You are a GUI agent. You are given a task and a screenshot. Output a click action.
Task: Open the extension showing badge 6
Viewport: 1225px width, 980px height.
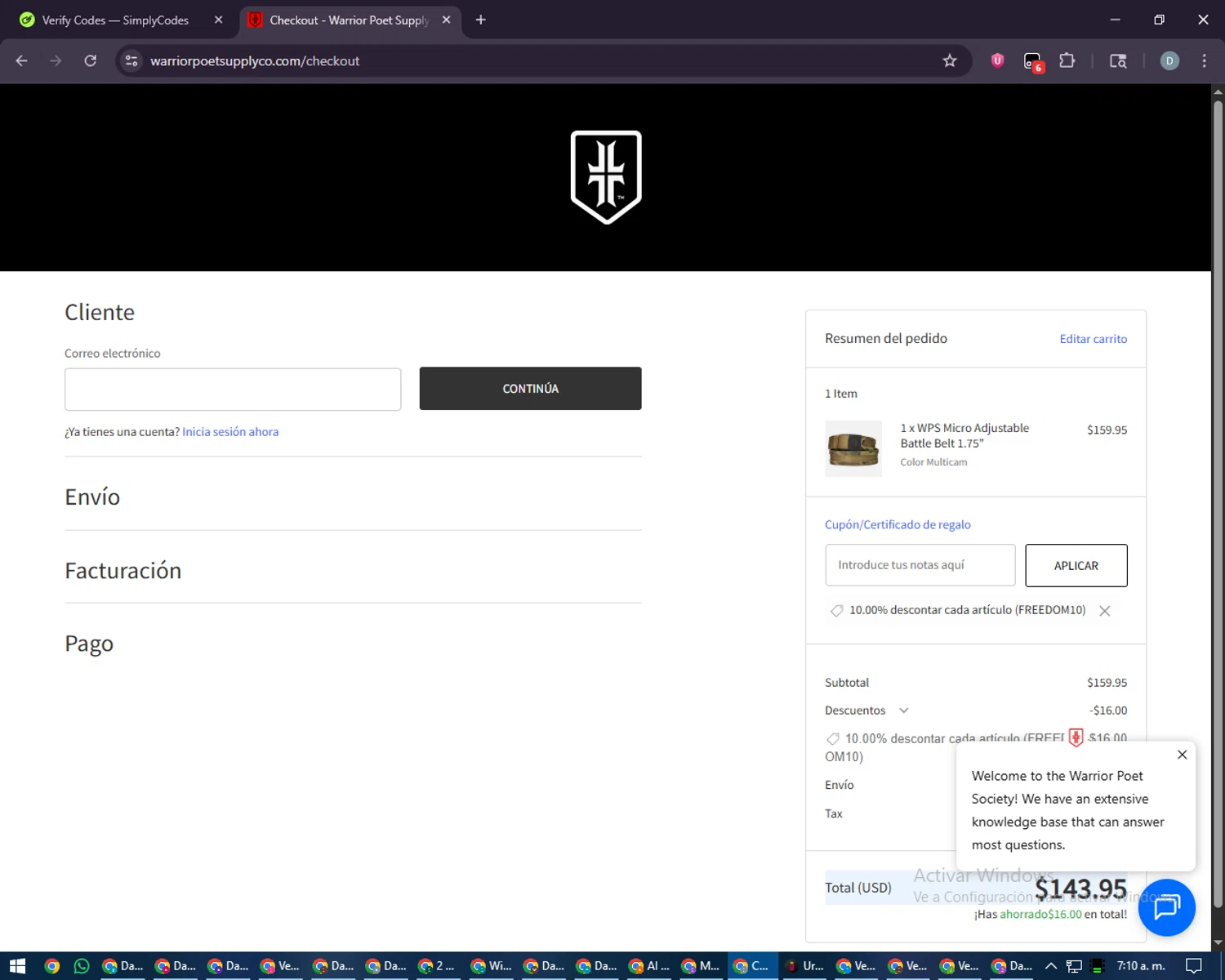1033,62
